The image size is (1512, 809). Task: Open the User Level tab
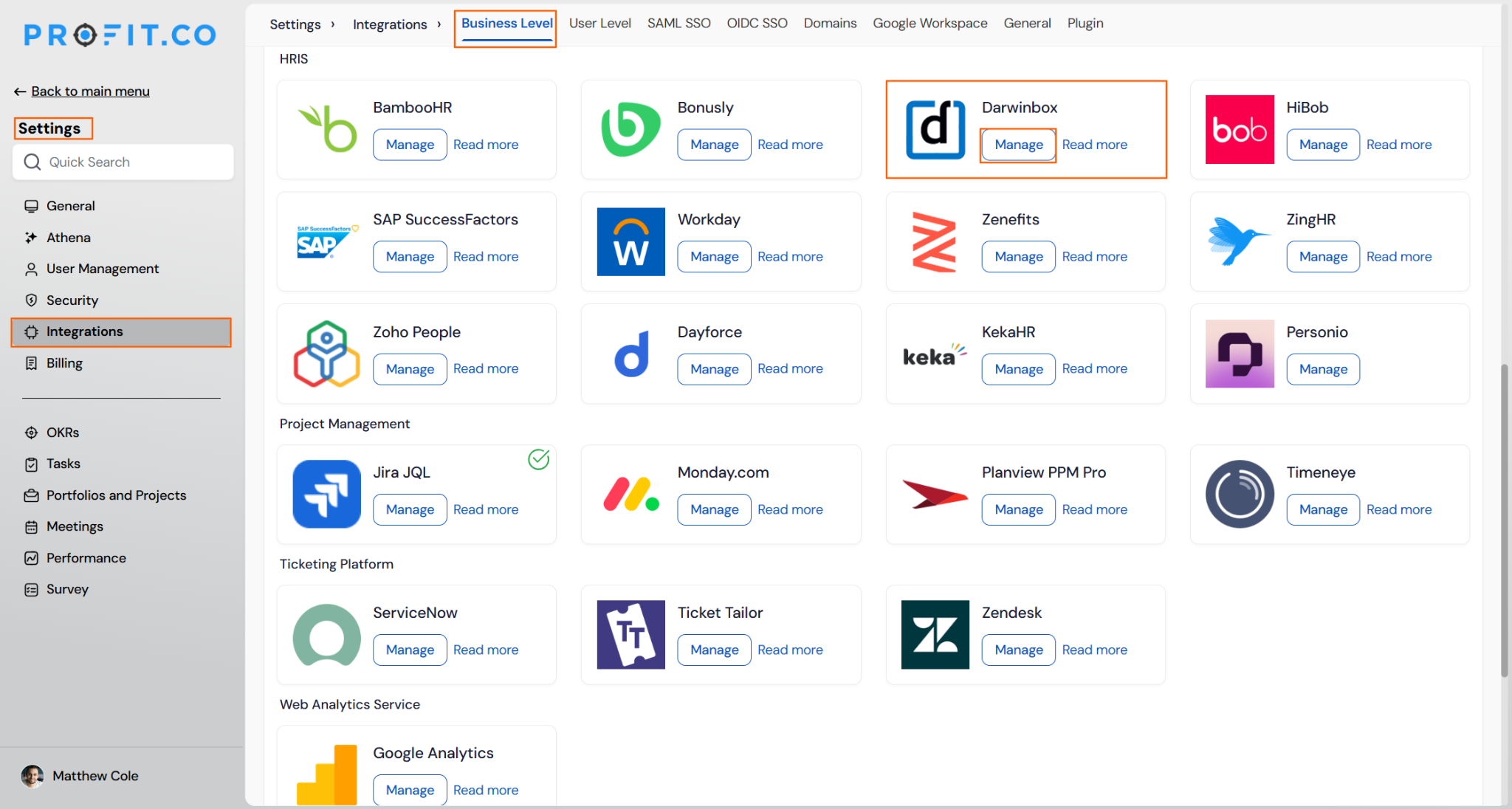click(599, 23)
